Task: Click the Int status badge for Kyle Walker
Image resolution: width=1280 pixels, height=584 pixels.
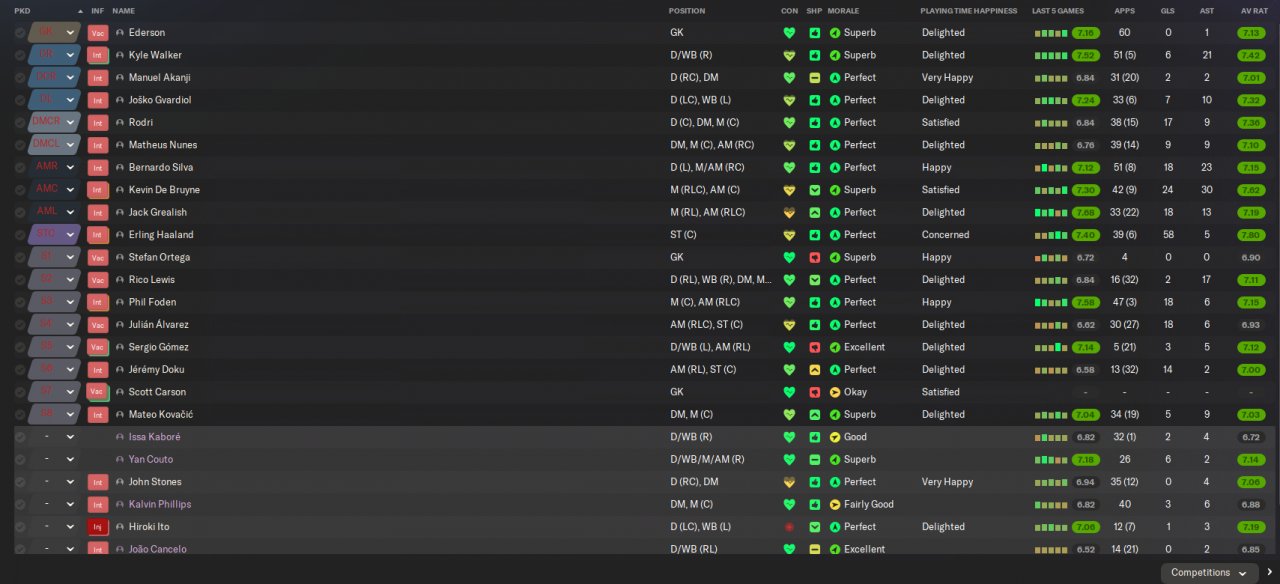Action: click(x=97, y=55)
